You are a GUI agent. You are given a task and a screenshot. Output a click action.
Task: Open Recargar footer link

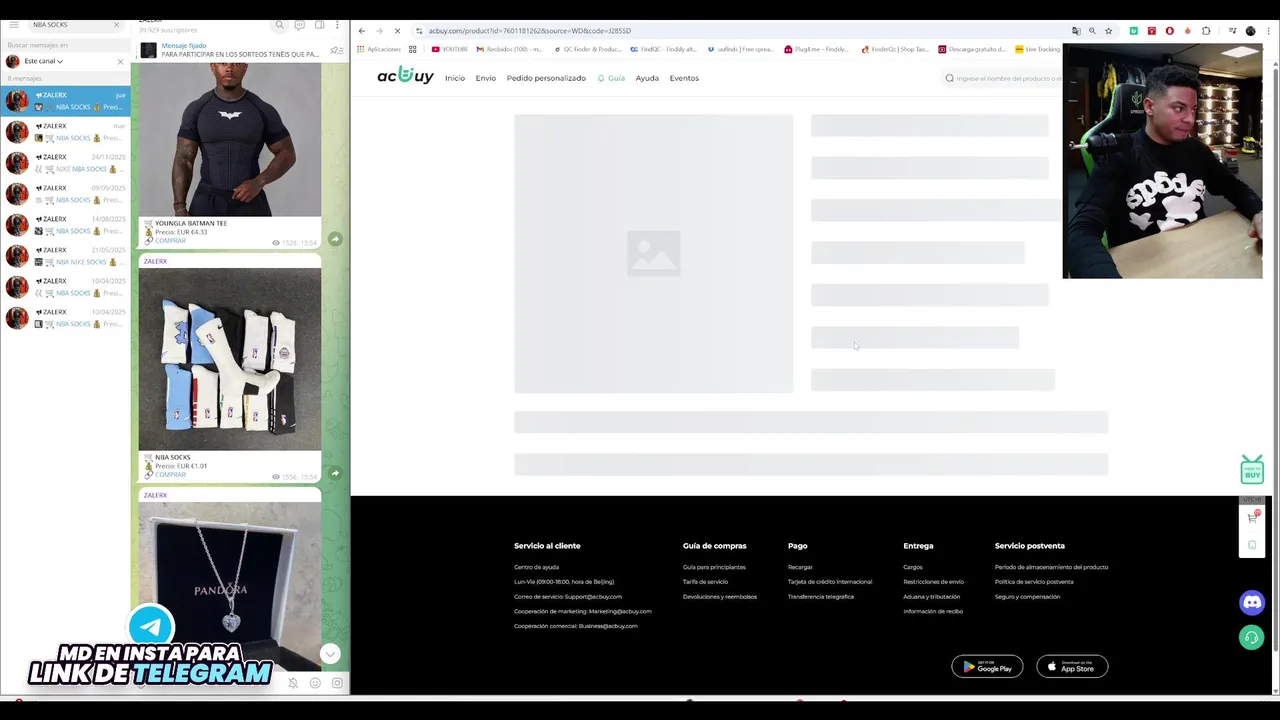[800, 567]
